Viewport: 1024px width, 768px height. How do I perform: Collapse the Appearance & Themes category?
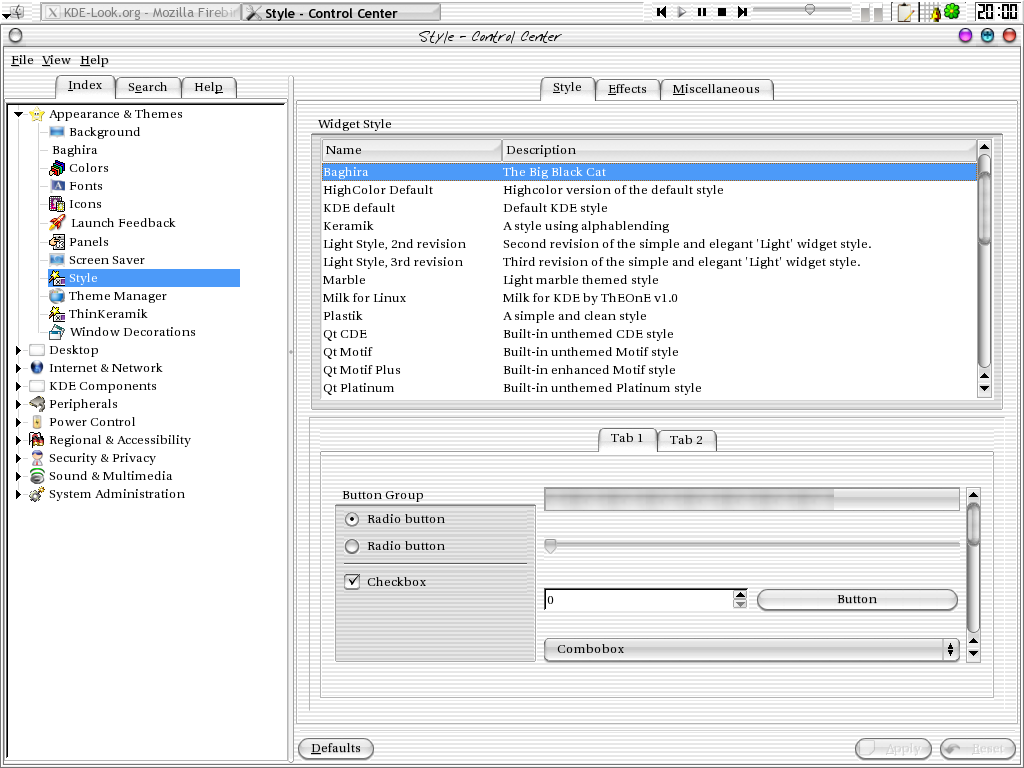(x=18, y=114)
